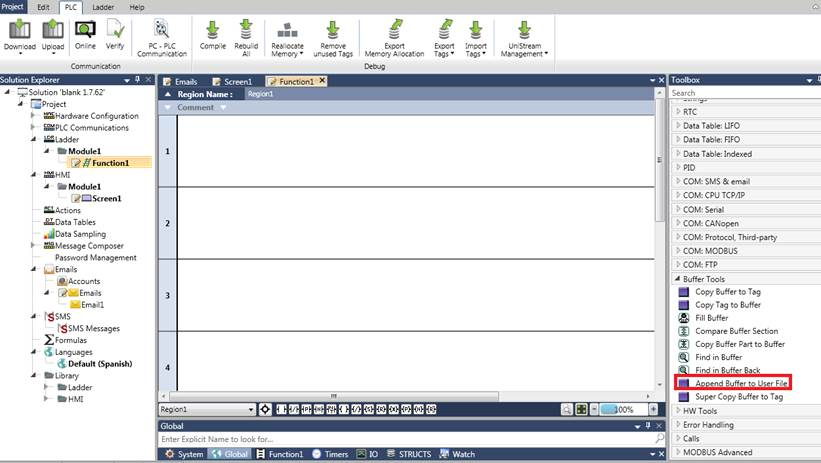Collapse the Buffer Tools group
Viewport: 821px width, 463px height.
678,279
